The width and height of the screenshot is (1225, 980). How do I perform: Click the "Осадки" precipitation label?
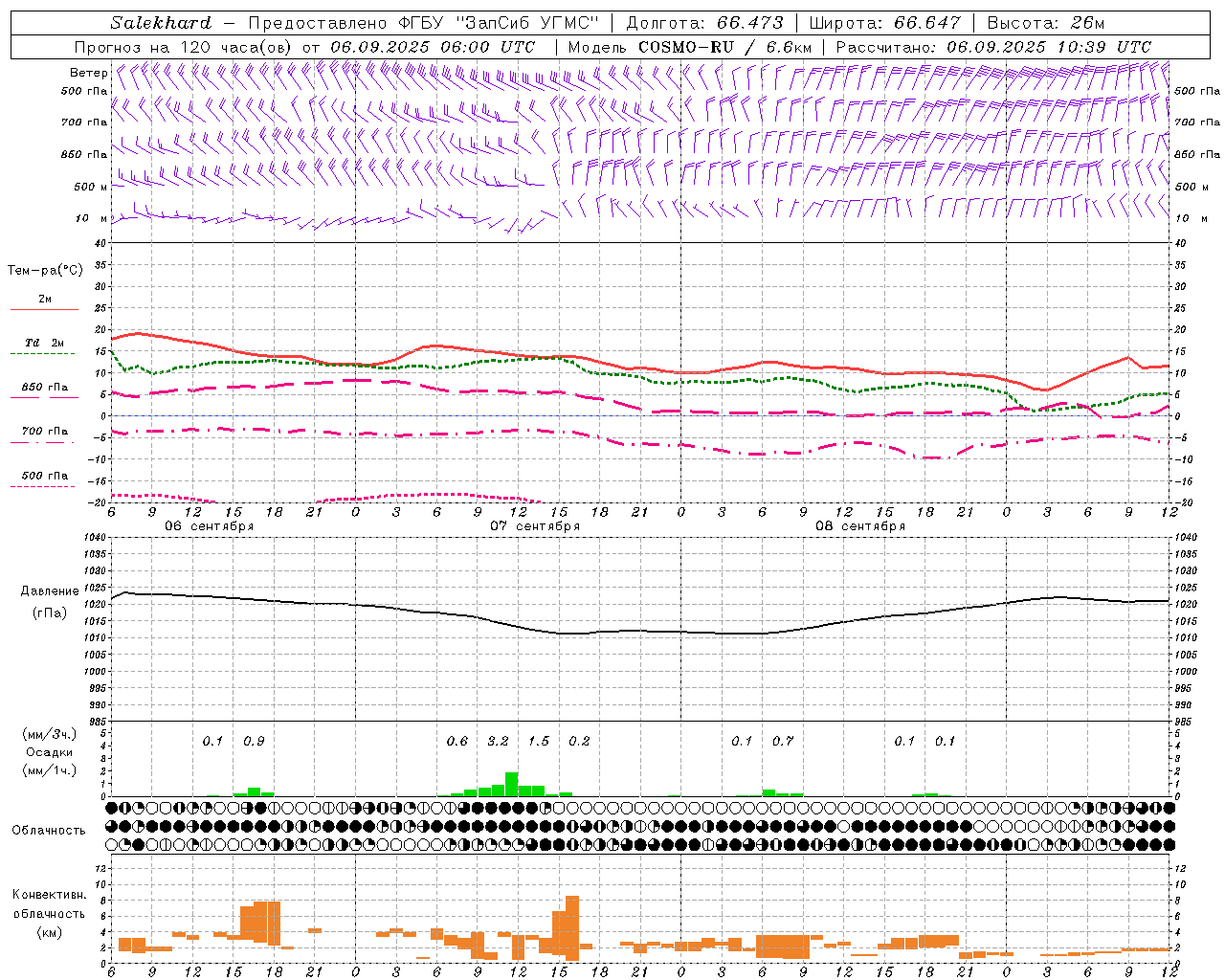pos(49,752)
